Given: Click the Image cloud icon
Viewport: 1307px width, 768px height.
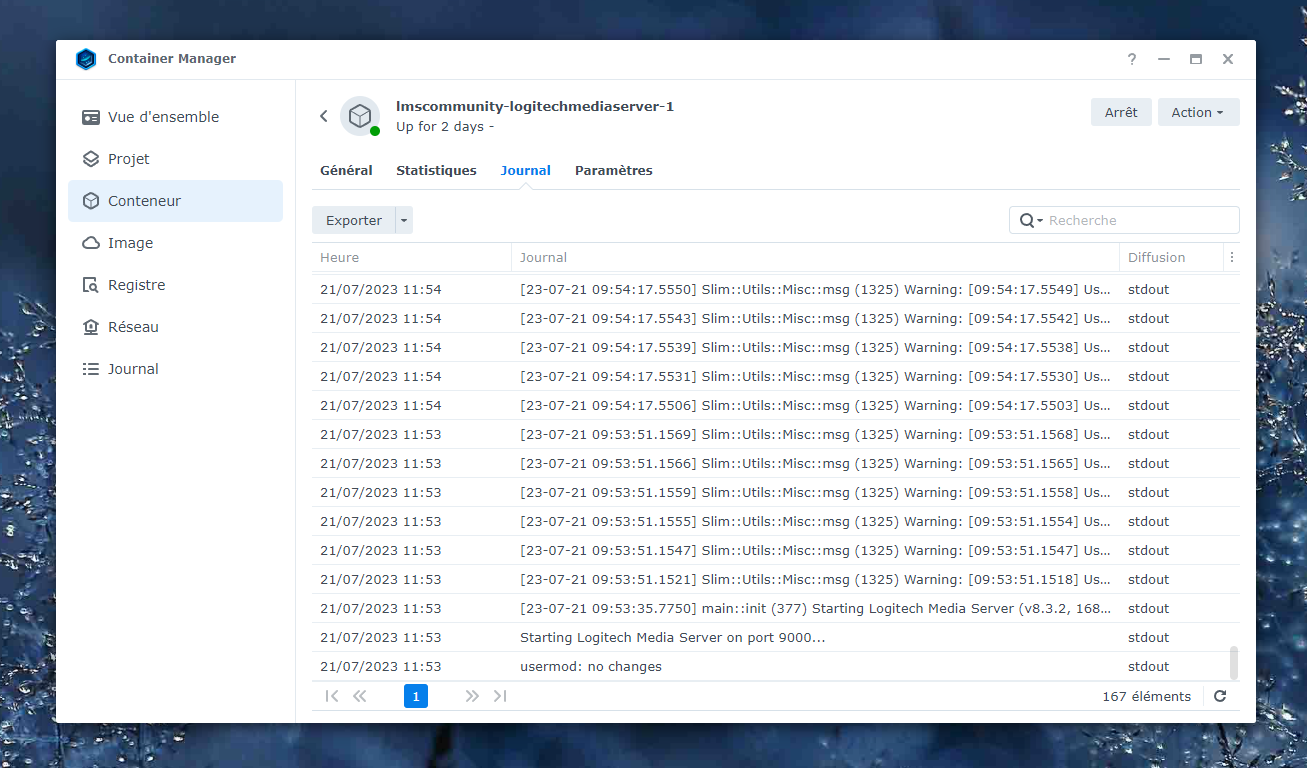Looking at the screenshot, I should 91,243.
